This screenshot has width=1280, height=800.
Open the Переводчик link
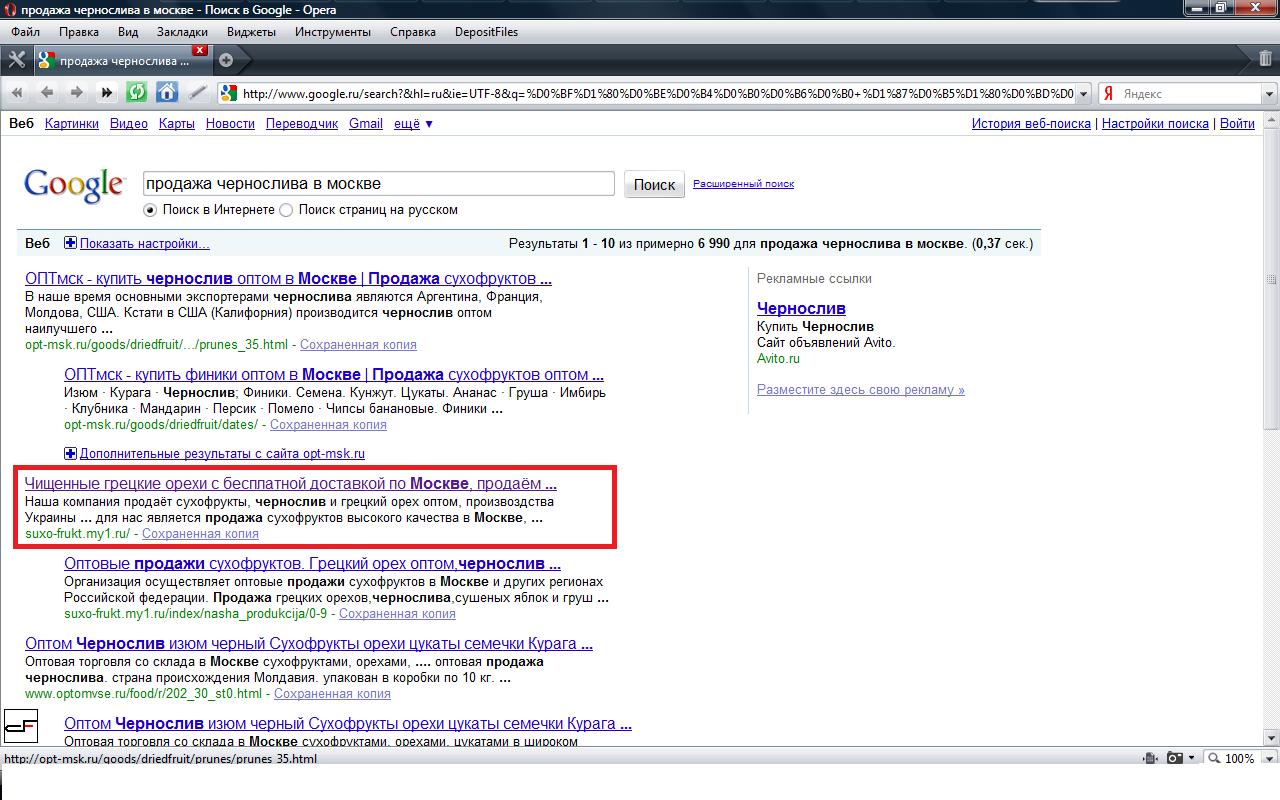pyautogui.click(x=302, y=124)
